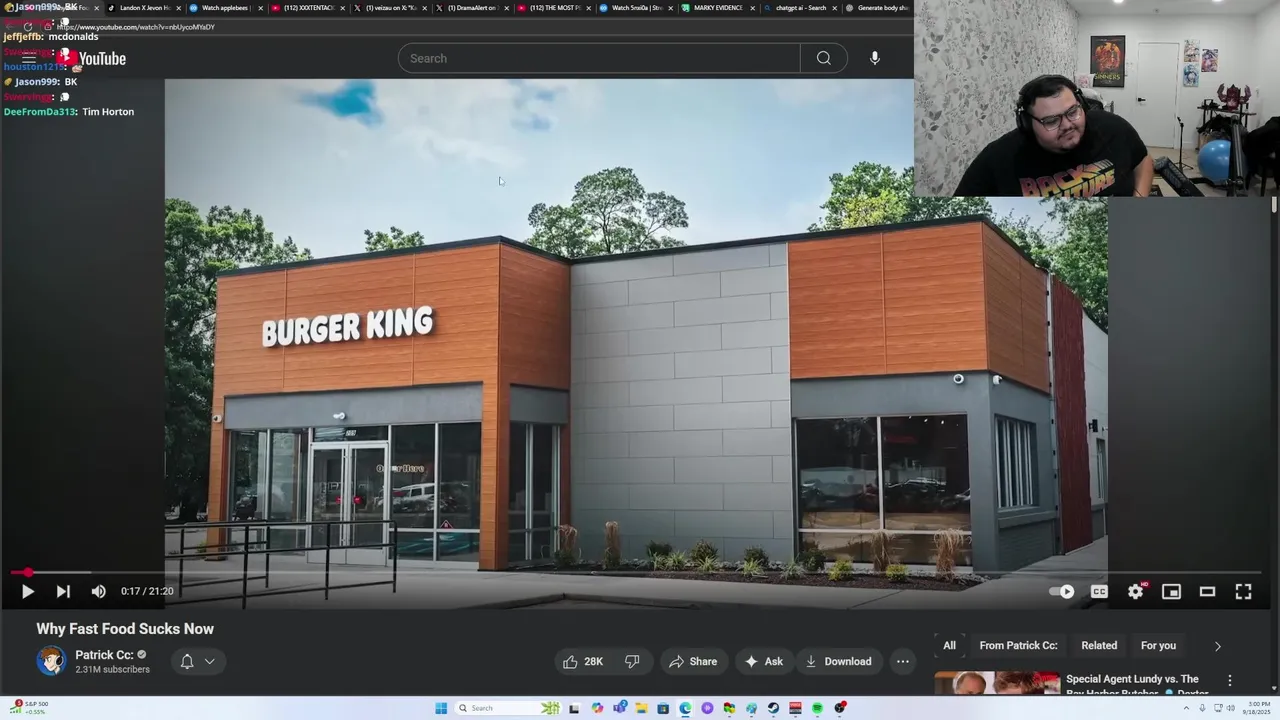Open the video settings gear
This screenshot has width=1280, height=720.
click(1136, 591)
